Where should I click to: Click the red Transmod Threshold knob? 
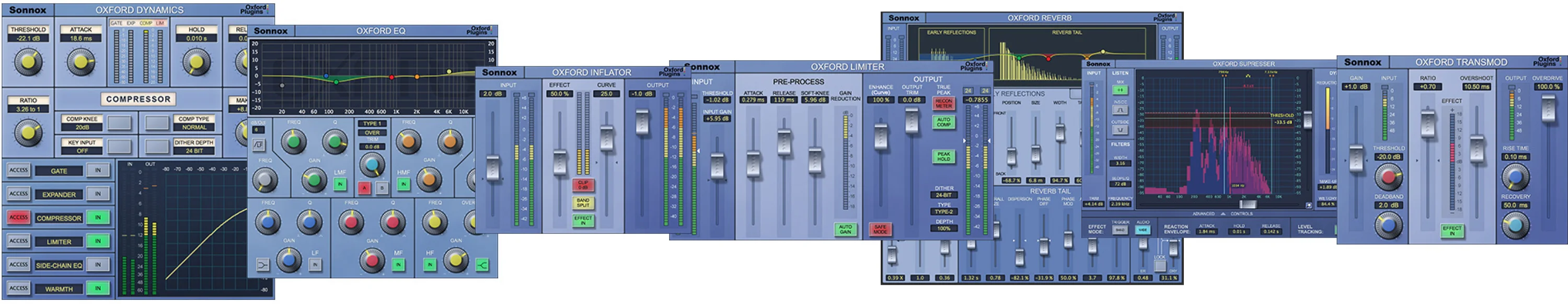click(1388, 178)
